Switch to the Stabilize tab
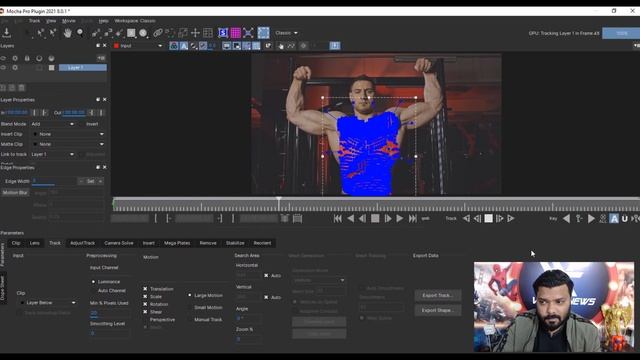The height and width of the screenshot is (360, 640). [235, 243]
